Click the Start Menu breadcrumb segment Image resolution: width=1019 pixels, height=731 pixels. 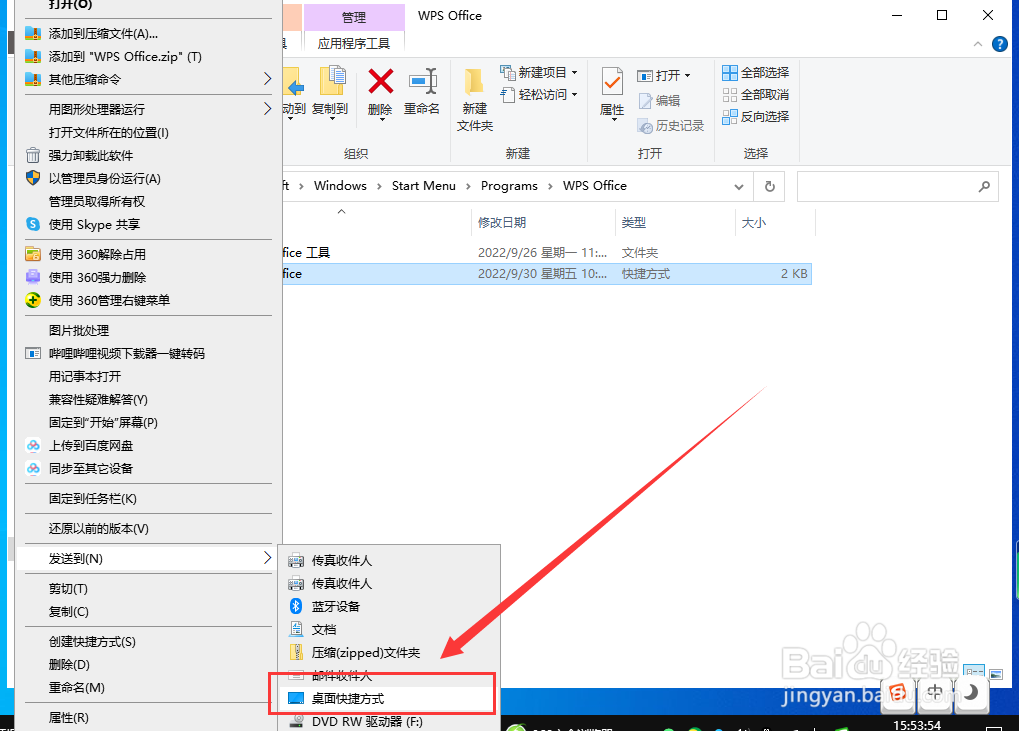424,186
